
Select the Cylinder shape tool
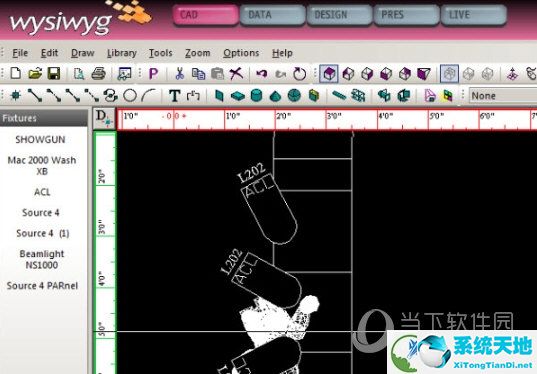pyautogui.click(x=257, y=96)
